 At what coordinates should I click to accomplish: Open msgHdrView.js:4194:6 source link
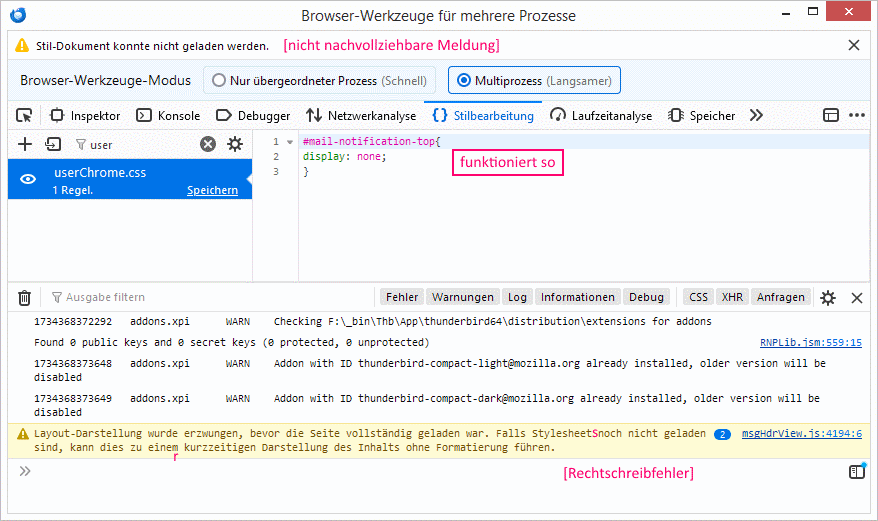pos(802,433)
